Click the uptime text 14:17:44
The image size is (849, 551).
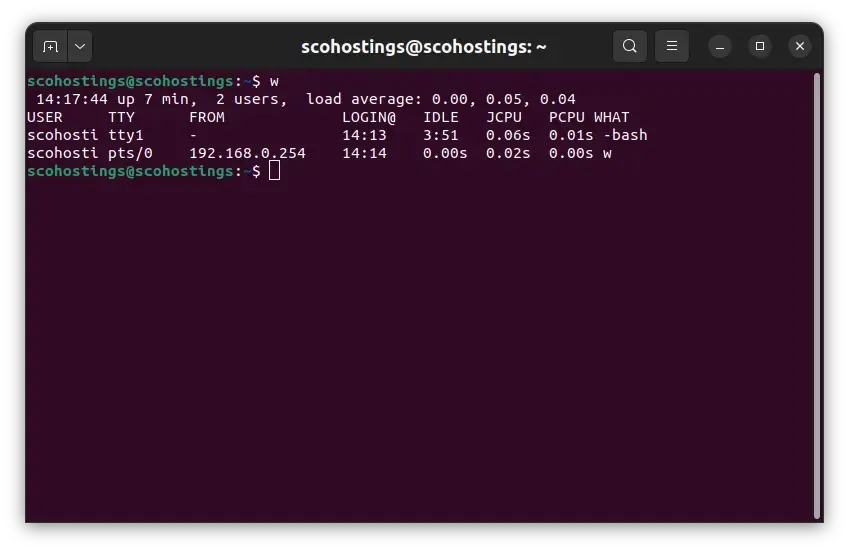point(72,99)
